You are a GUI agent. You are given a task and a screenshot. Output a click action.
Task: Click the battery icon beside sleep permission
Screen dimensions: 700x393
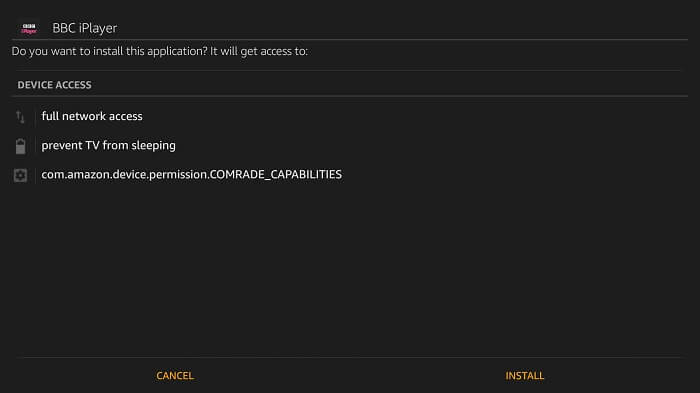(21, 146)
